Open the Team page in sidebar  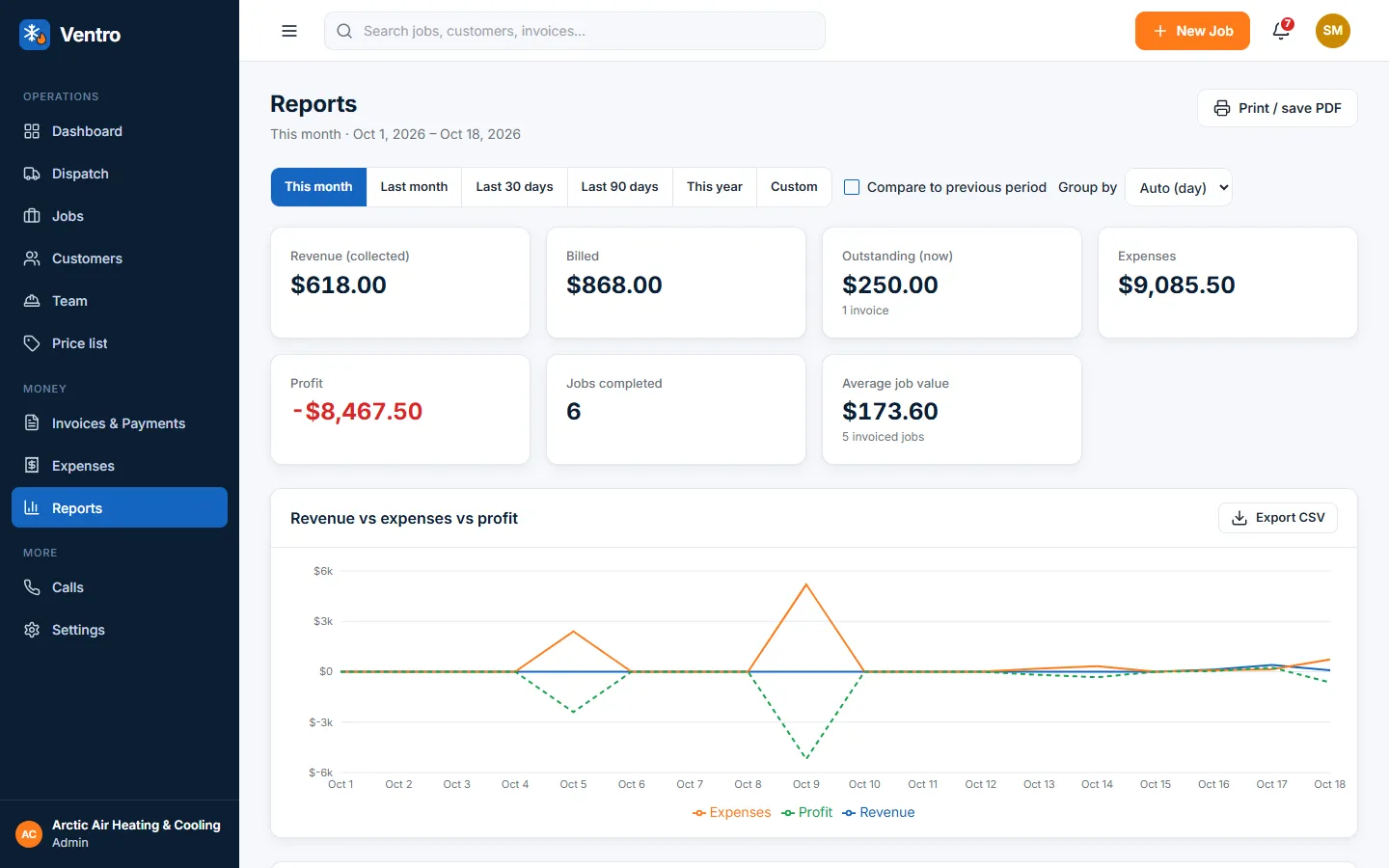pos(120,301)
